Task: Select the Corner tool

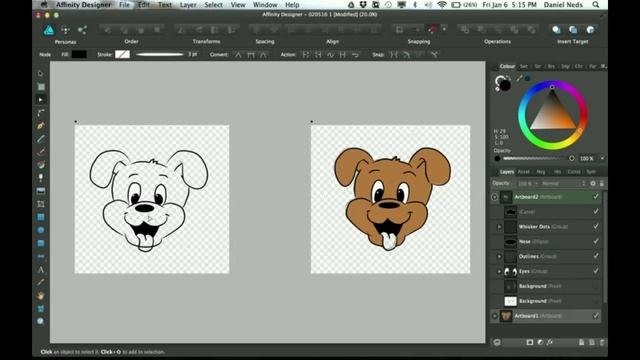Action: click(40, 113)
